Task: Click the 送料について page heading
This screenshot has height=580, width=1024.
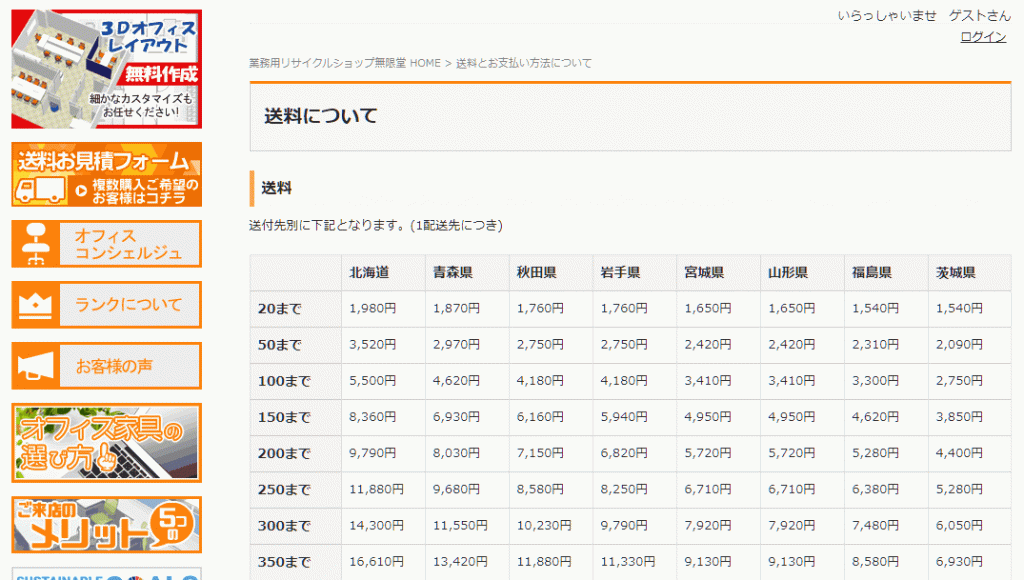Action: (x=321, y=116)
